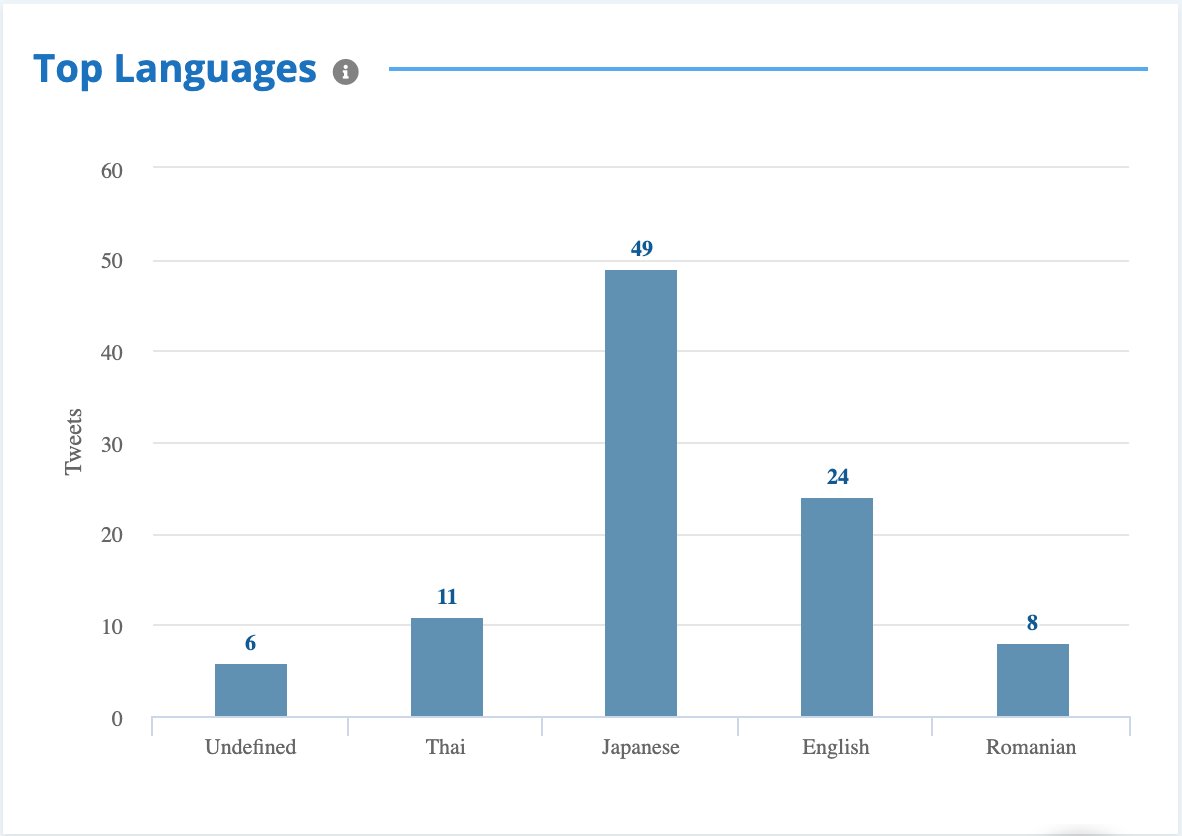Click the info icon beside Top Languages
Viewport: 1182px width, 836px height.
click(345, 72)
